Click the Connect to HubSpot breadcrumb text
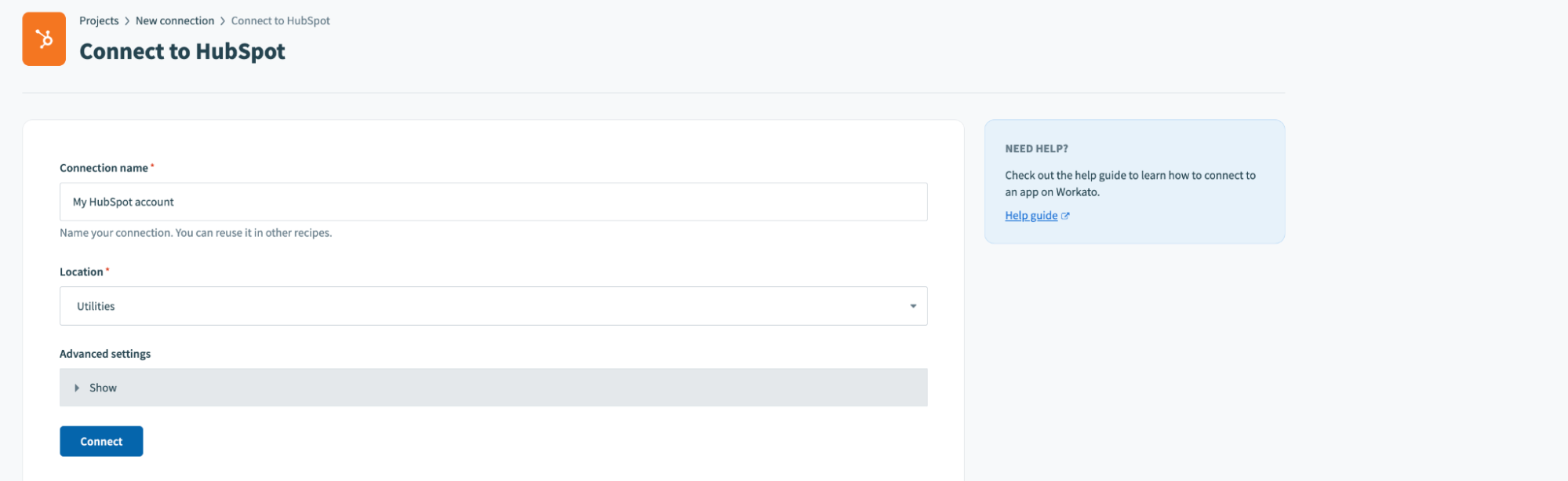1568x481 pixels. pos(280,21)
